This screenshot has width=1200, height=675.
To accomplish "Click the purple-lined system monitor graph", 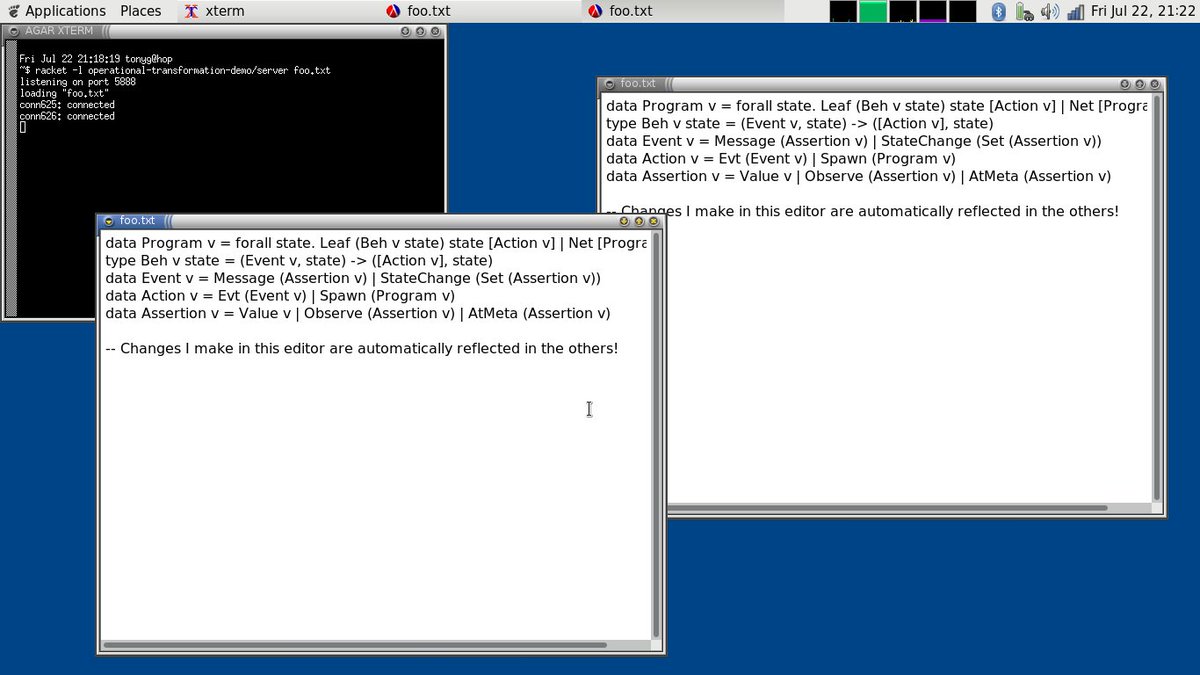I will [x=933, y=11].
